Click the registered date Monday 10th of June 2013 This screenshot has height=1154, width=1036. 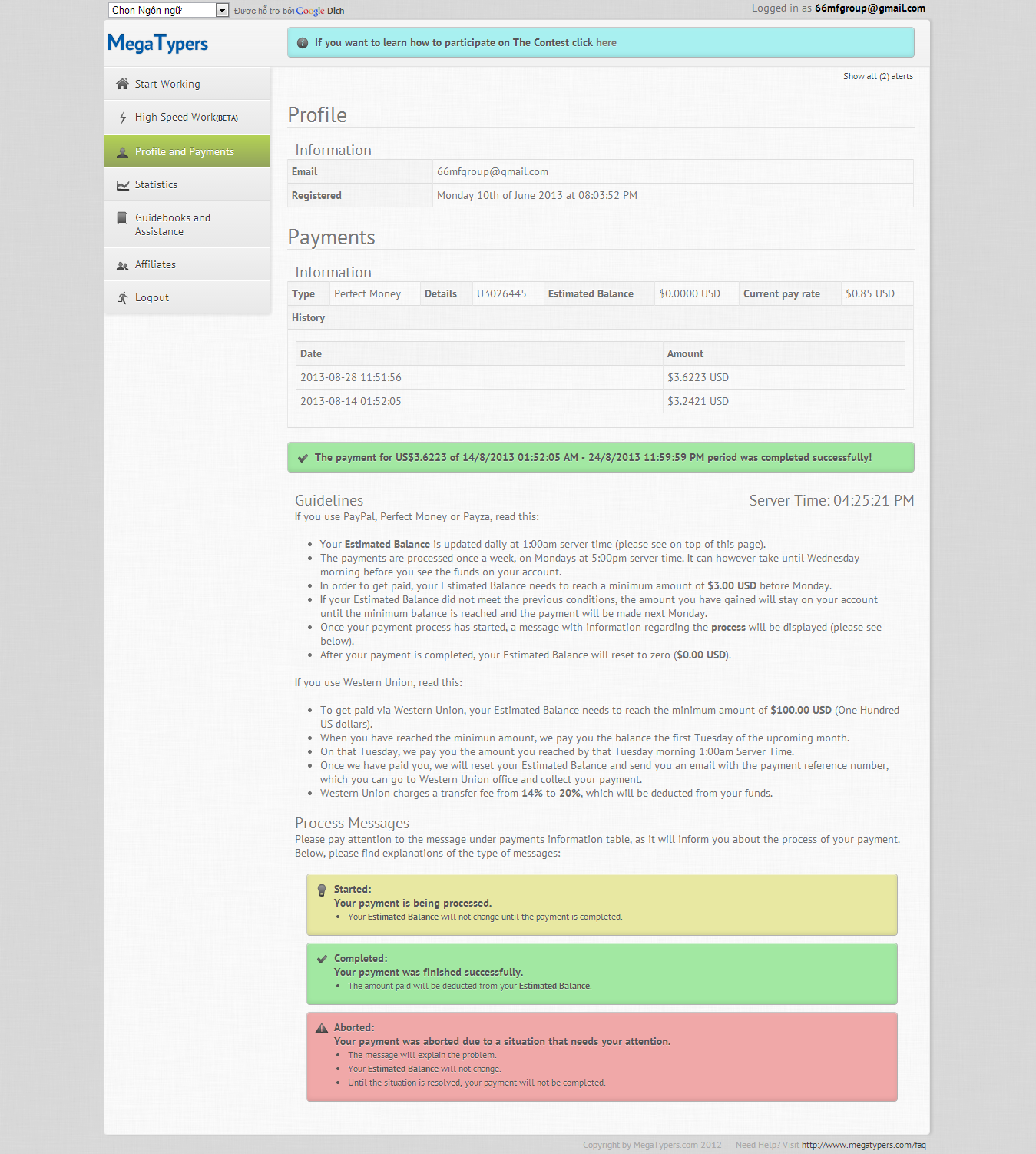click(x=537, y=195)
